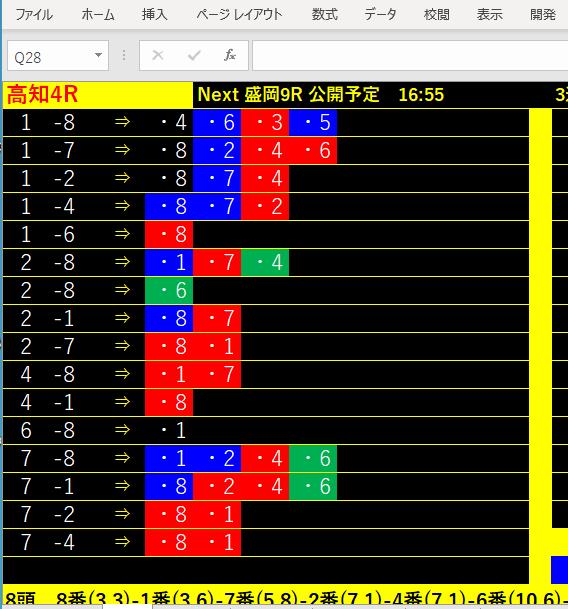Click the vertical dots handle beside Name Box
Screen dimensions: 568x609
(x=124, y=56)
